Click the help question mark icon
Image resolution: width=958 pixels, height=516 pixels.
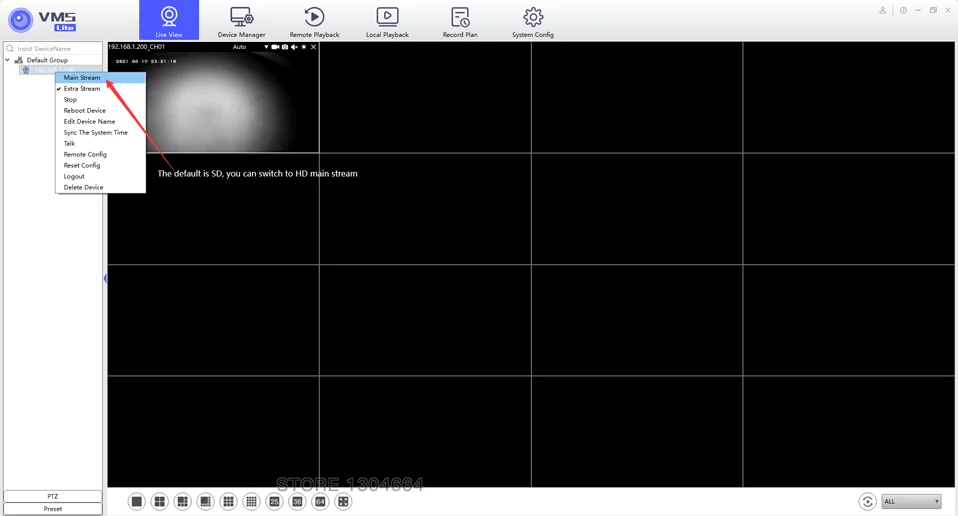[903, 10]
